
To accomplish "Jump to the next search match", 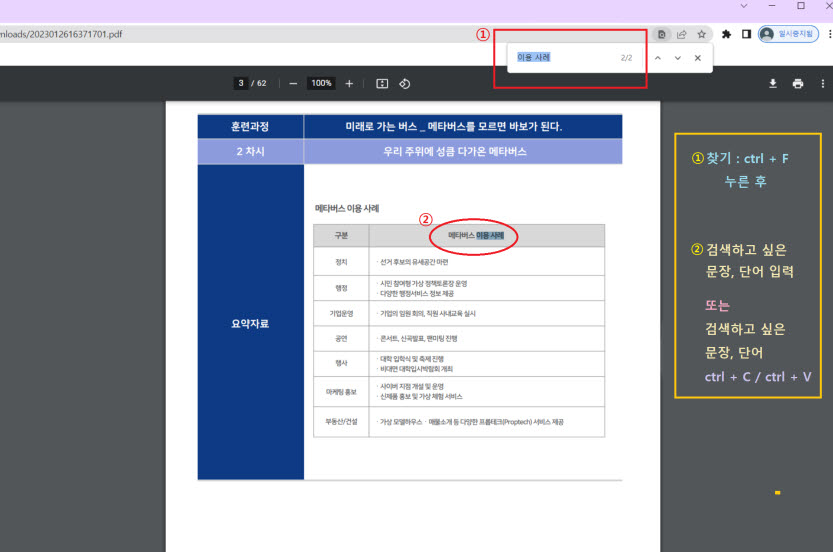I will 677,58.
